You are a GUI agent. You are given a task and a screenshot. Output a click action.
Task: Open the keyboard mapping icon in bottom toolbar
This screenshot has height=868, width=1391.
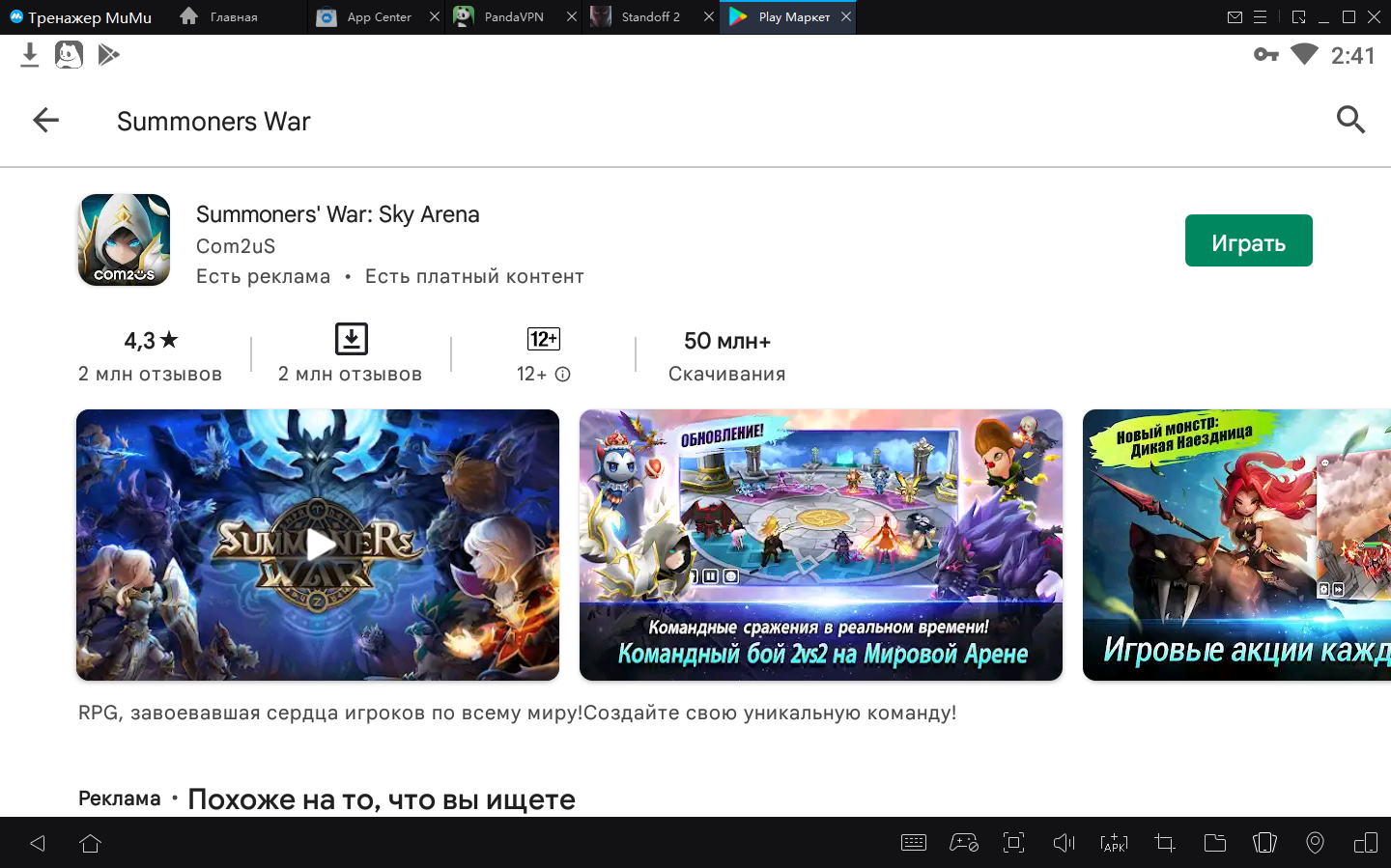913,843
